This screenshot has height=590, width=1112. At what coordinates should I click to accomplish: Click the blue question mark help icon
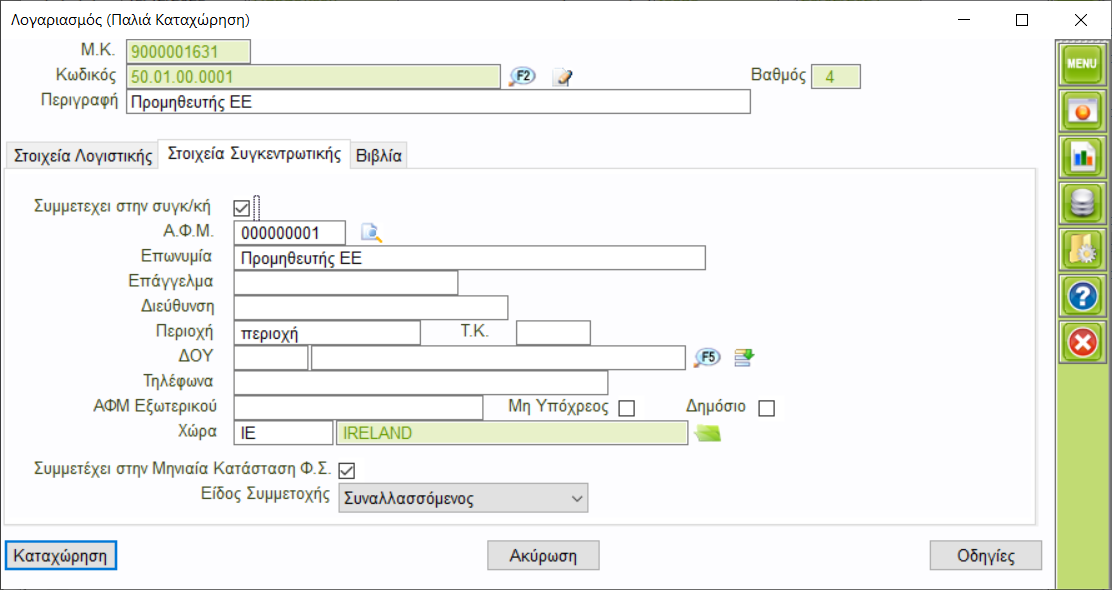pyautogui.click(x=1082, y=296)
